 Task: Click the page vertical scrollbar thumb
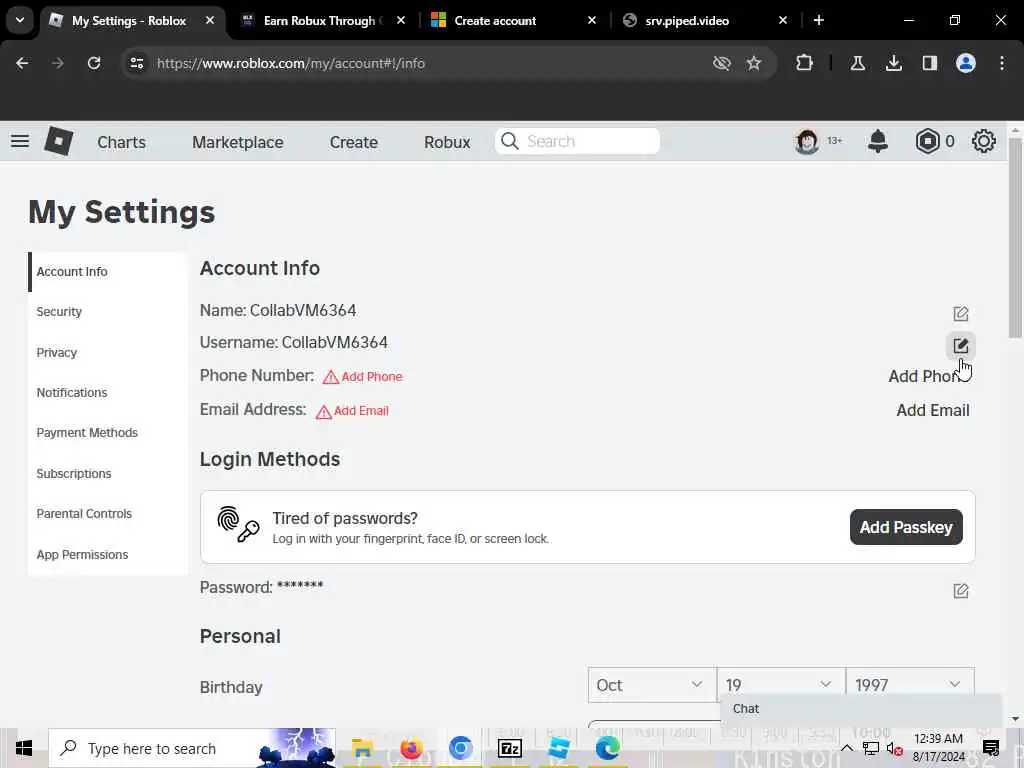[x=1015, y=238]
